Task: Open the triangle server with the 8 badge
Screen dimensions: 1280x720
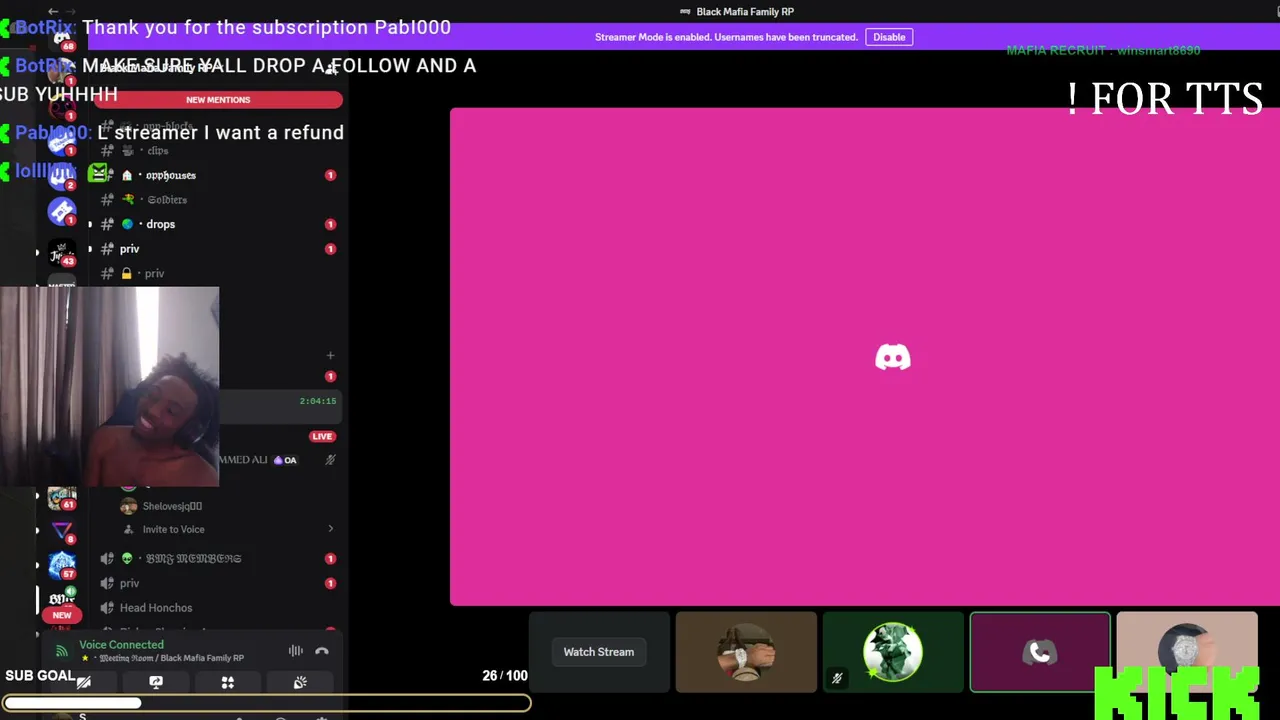Action: click(x=62, y=532)
